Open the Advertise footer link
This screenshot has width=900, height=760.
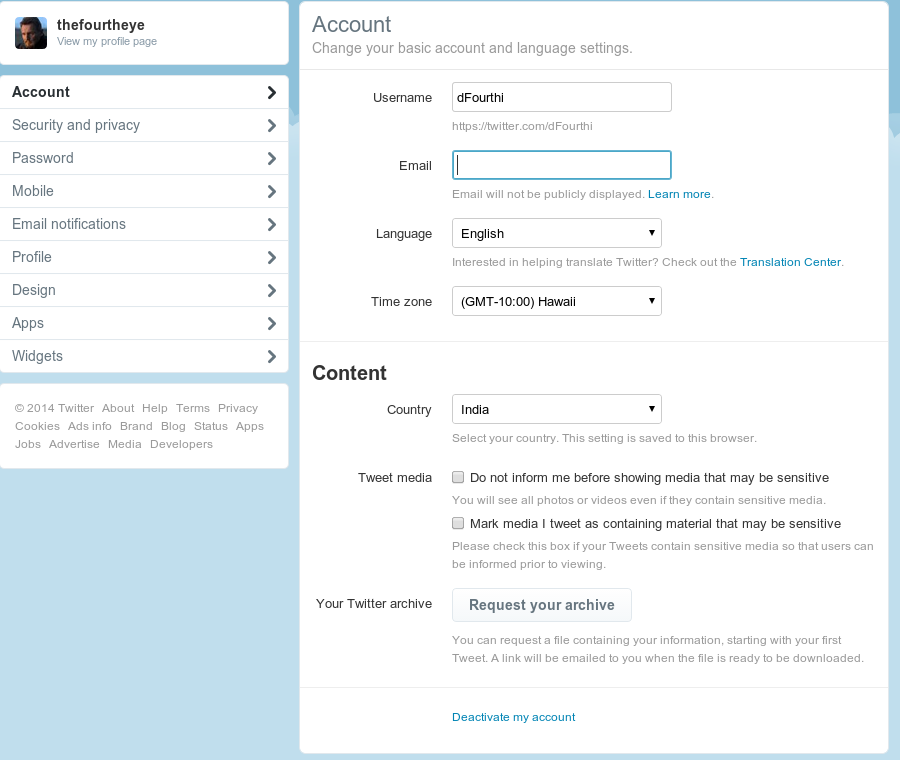(x=74, y=444)
